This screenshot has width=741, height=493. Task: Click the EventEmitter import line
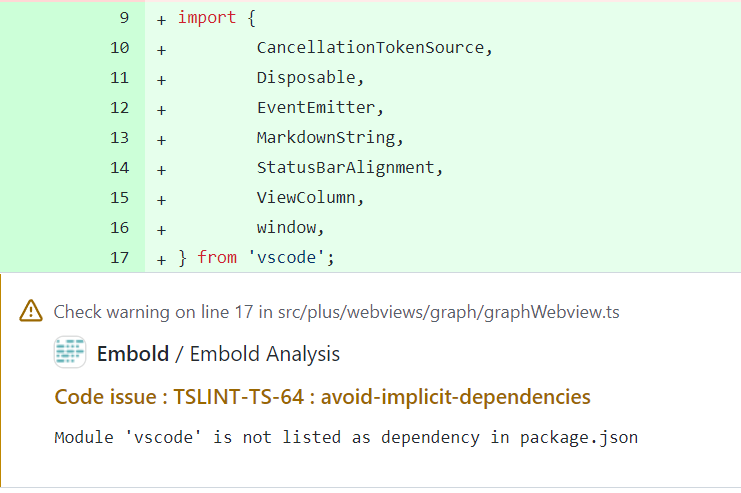click(x=320, y=108)
